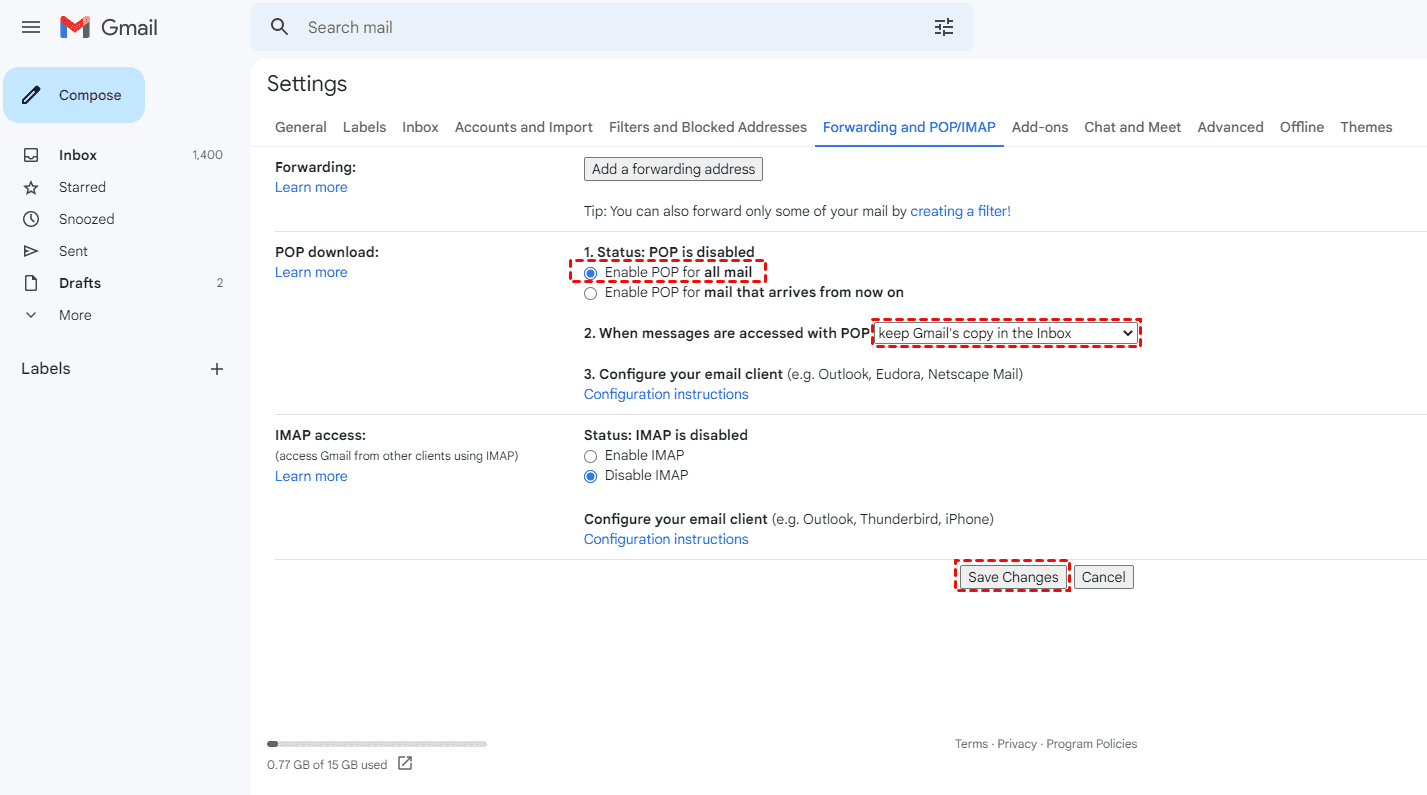Click the search magnifier icon

coord(280,27)
